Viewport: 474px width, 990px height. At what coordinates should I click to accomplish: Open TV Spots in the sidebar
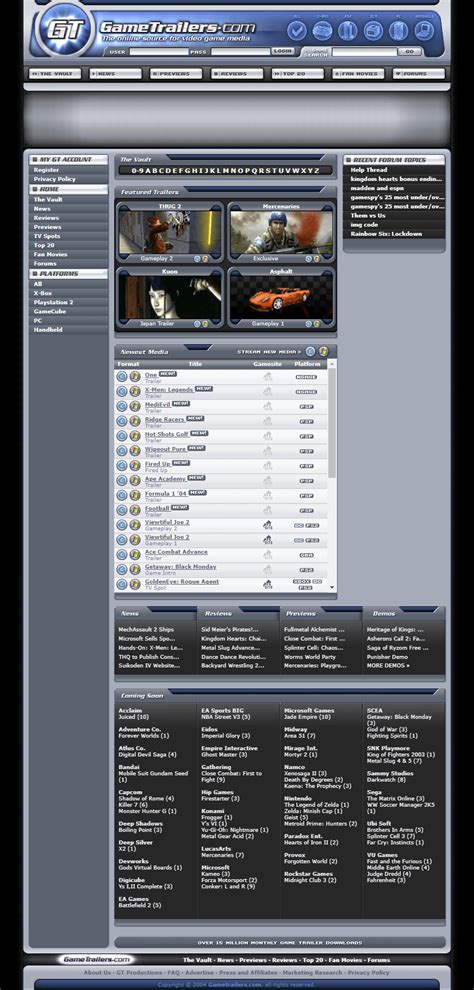tap(47, 236)
